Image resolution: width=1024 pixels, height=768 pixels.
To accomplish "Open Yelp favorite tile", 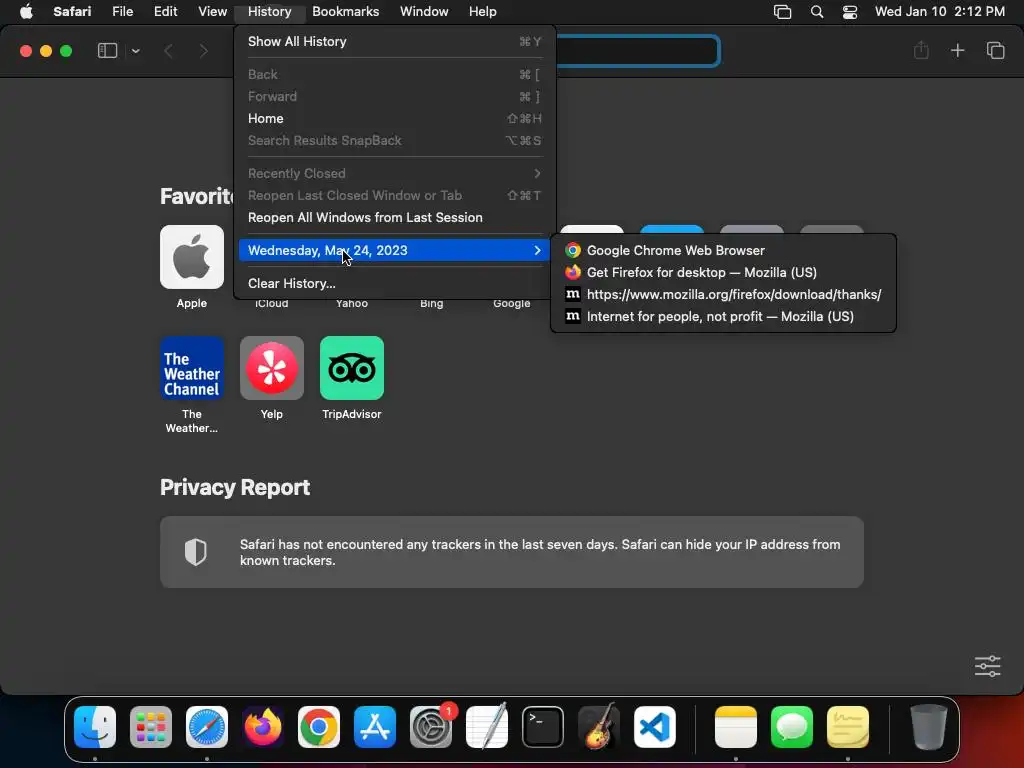I will 272,368.
